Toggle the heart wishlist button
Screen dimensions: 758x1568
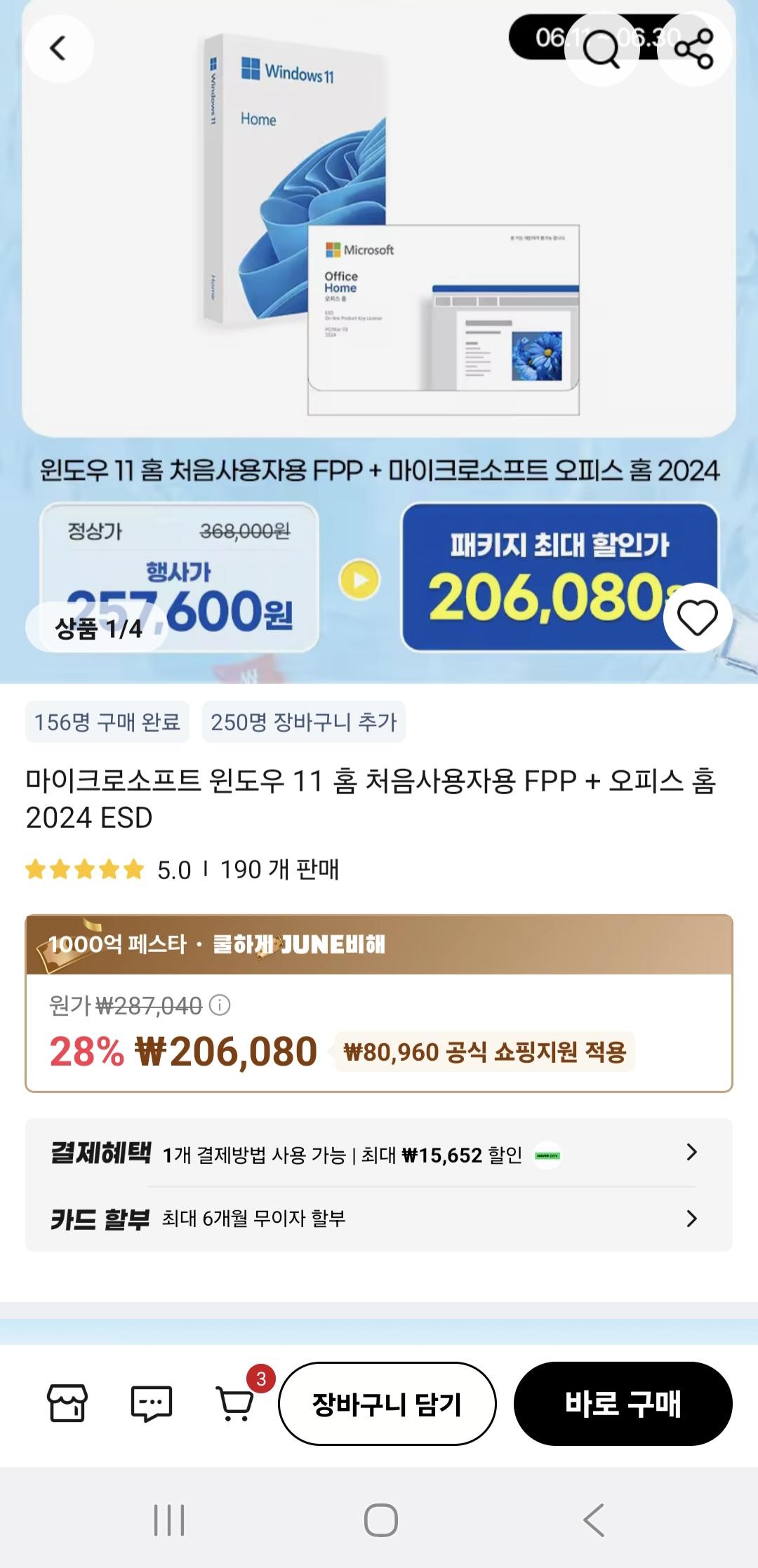697,617
